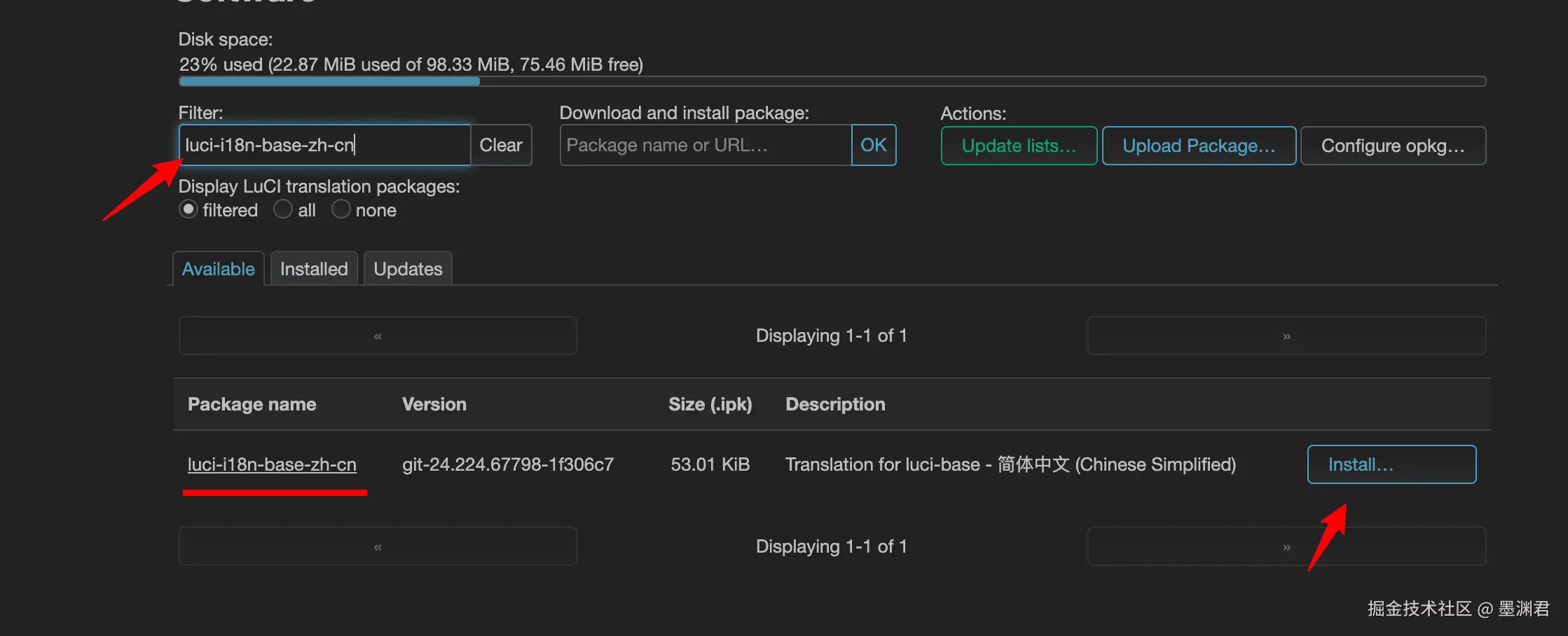The height and width of the screenshot is (636, 1568).
Task: Click the Clear filter button
Action: tap(501, 145)
